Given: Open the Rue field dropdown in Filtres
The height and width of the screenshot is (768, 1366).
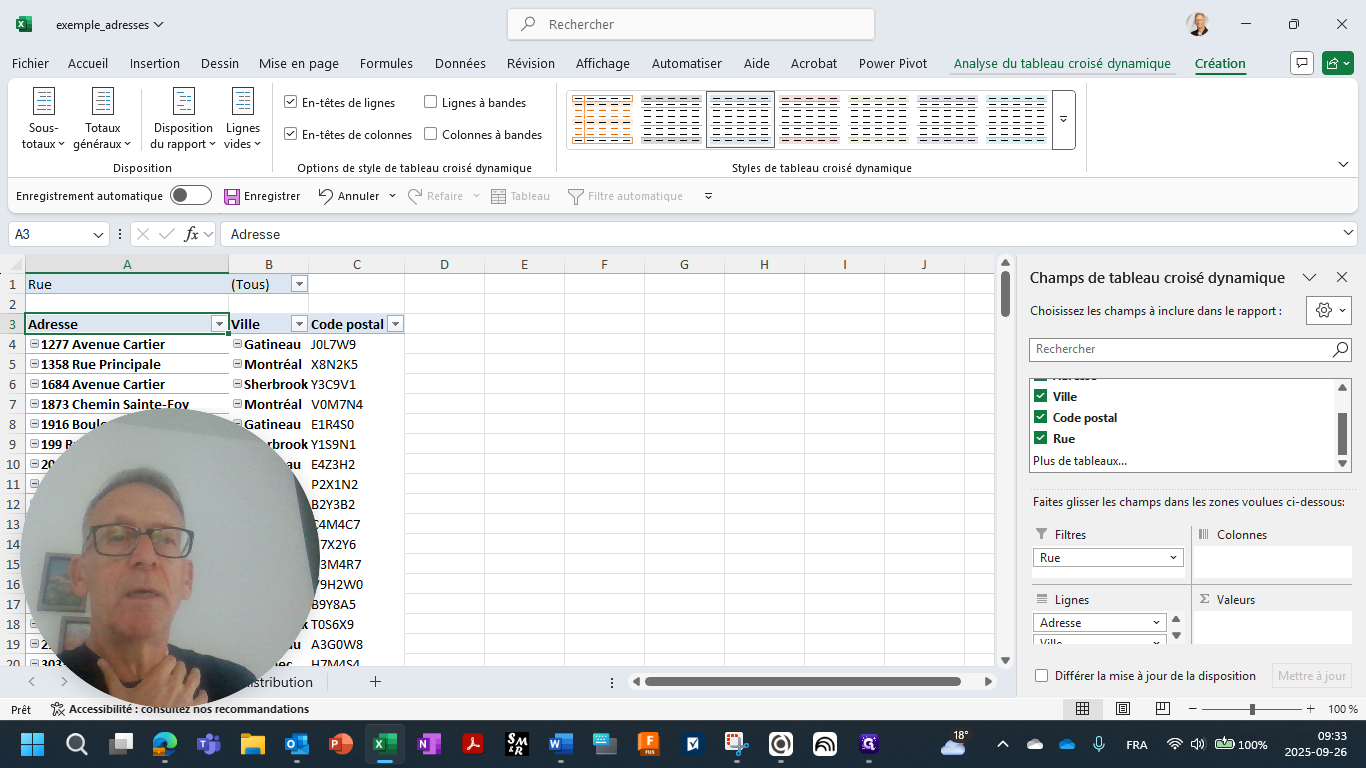Looking at the screenshot, I should click(x=1174, y=557).
